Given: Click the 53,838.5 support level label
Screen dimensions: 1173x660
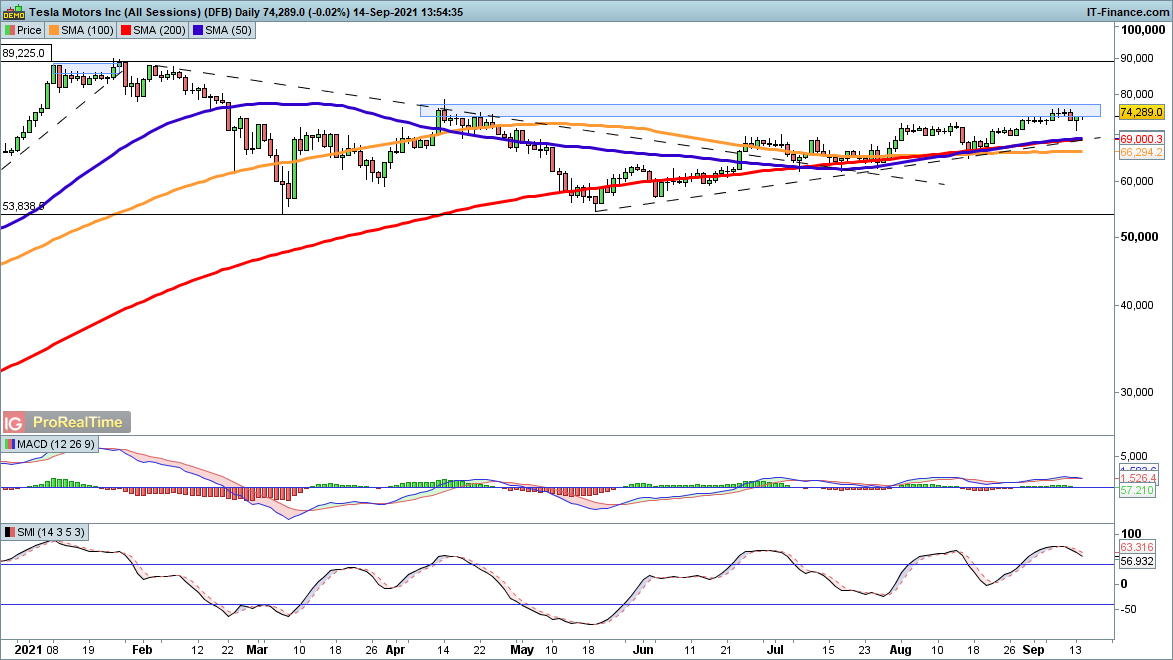Looking at the screenshot, I should pos(23,206).
